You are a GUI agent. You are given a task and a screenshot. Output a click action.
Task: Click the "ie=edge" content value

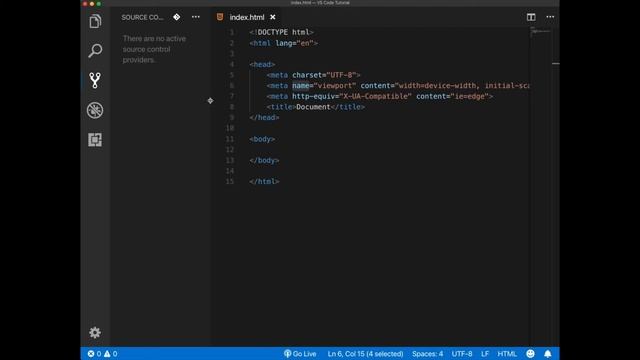[x=469, y=96]
